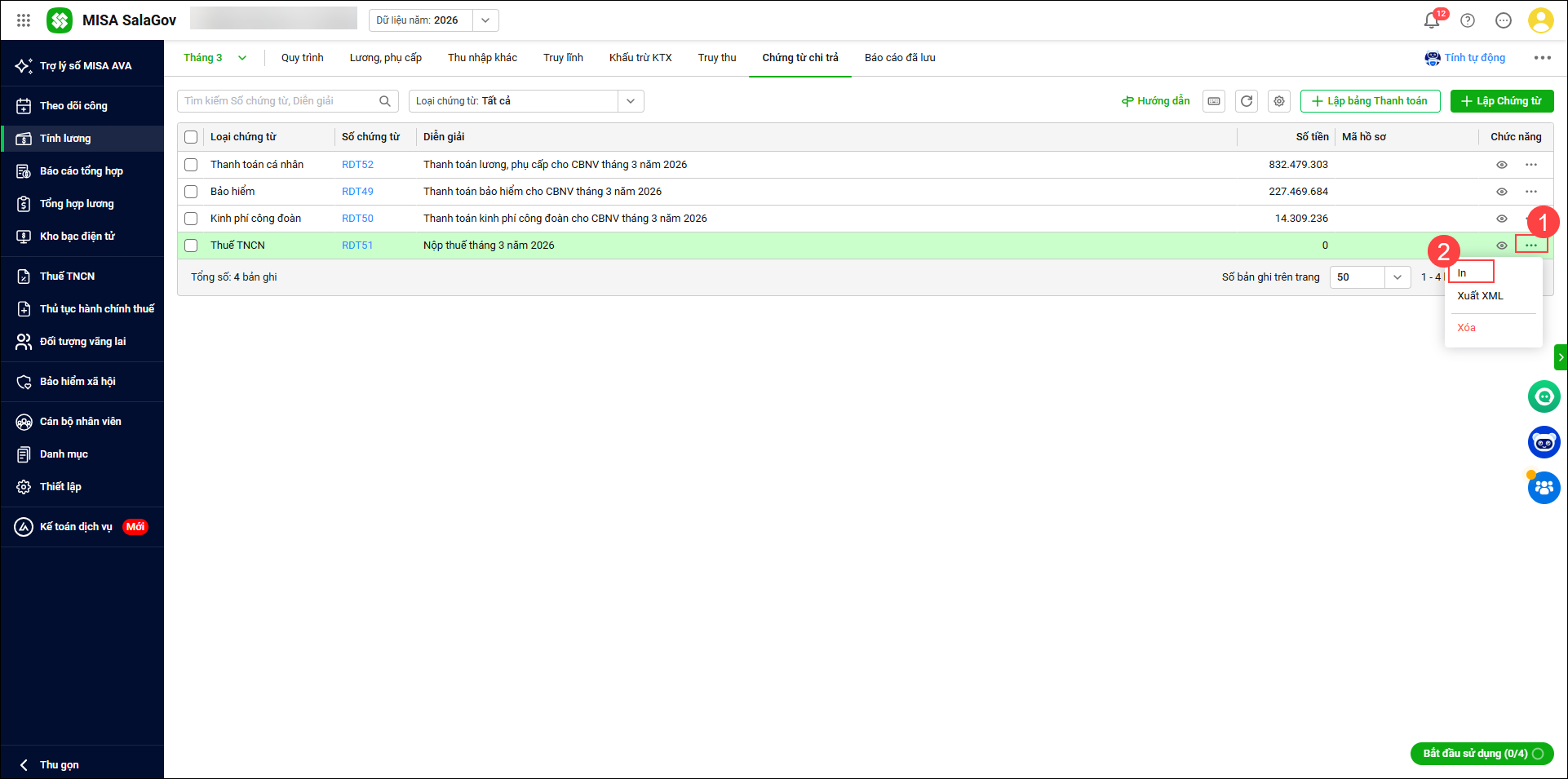Image resolution: width=1568 pixels, height=779 pixels.
Task: Switch to Lương, phụ cấp tab
Action: coord(385,58)
